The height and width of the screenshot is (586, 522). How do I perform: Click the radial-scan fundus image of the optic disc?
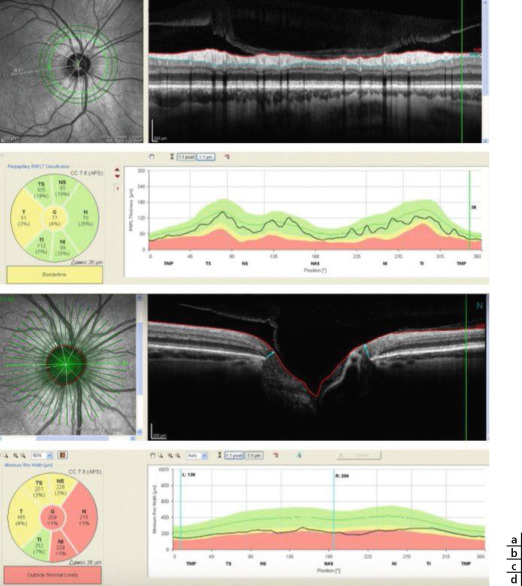[68, 364]
